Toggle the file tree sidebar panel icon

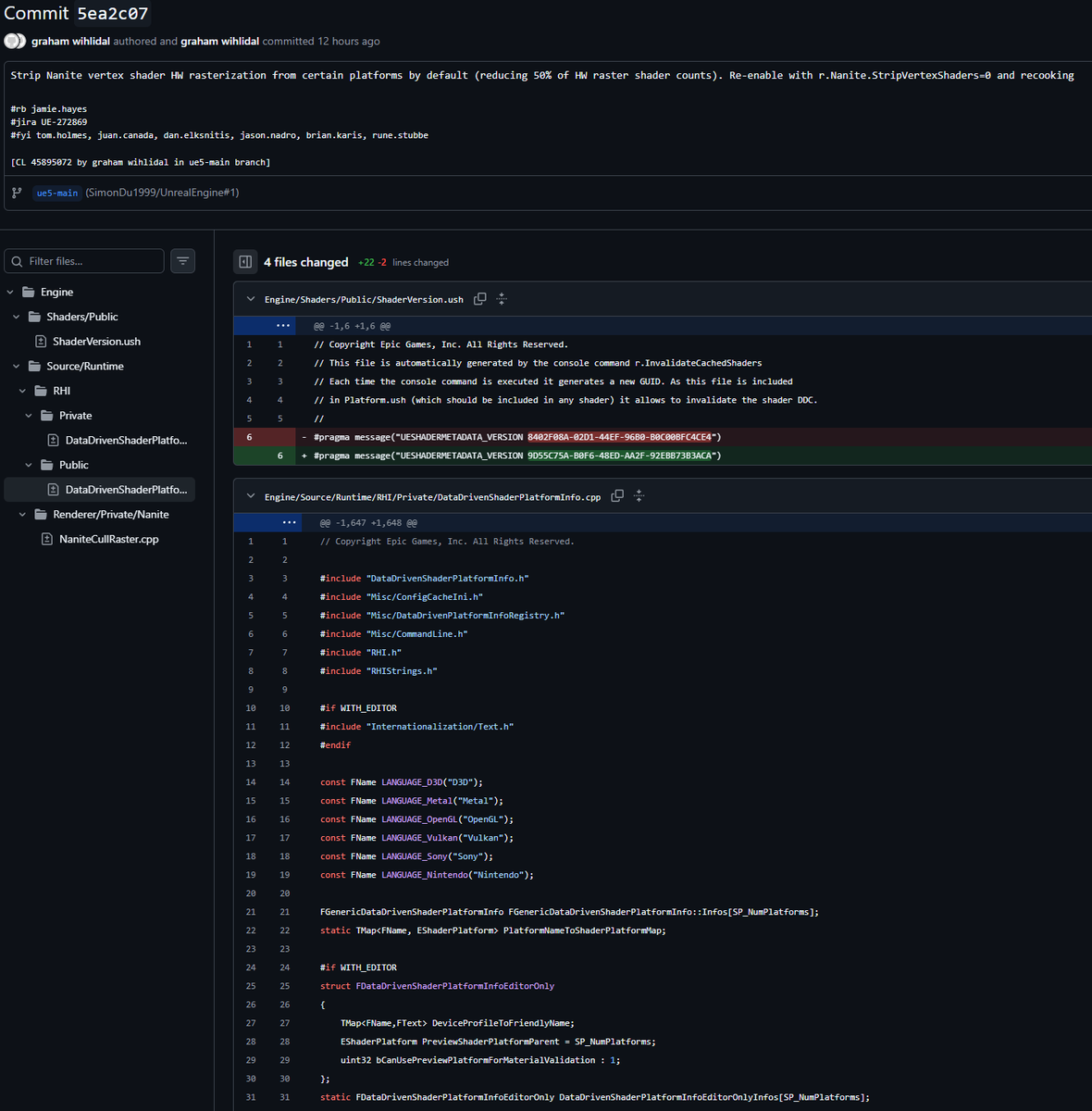point(245,262)
